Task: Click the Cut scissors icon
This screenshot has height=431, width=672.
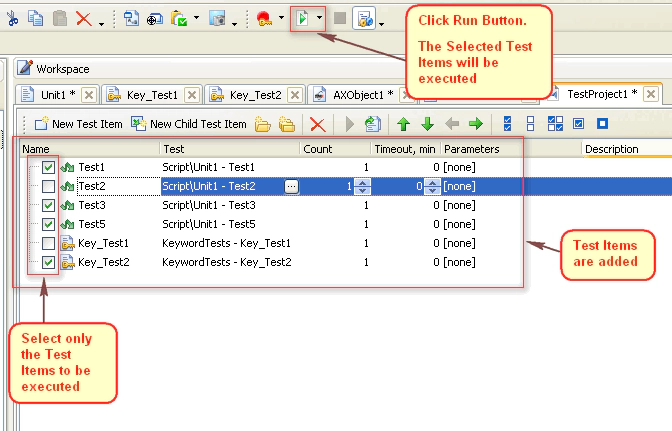Action: tap(13, 18)
